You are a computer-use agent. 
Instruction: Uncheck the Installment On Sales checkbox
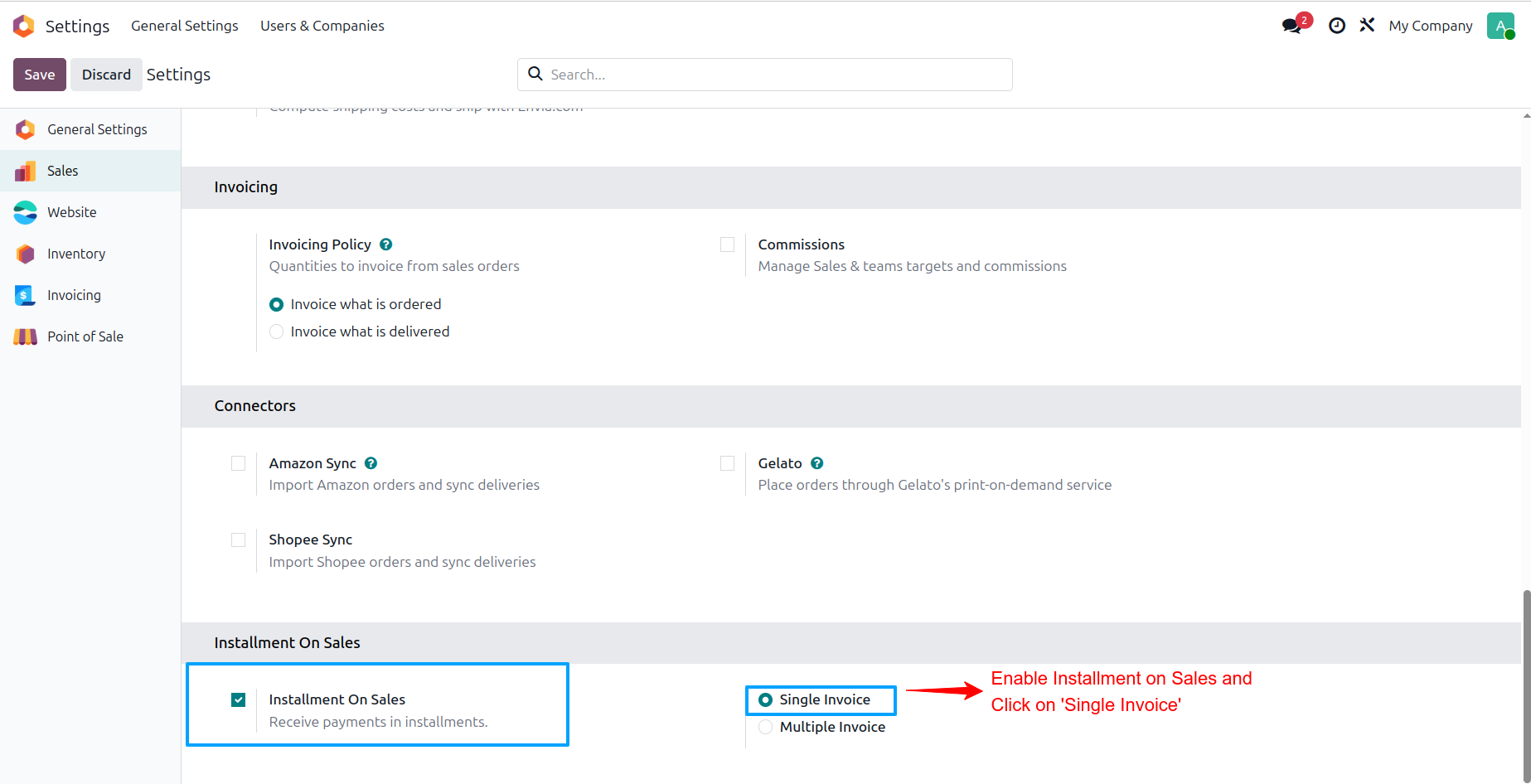pos(239,699)
